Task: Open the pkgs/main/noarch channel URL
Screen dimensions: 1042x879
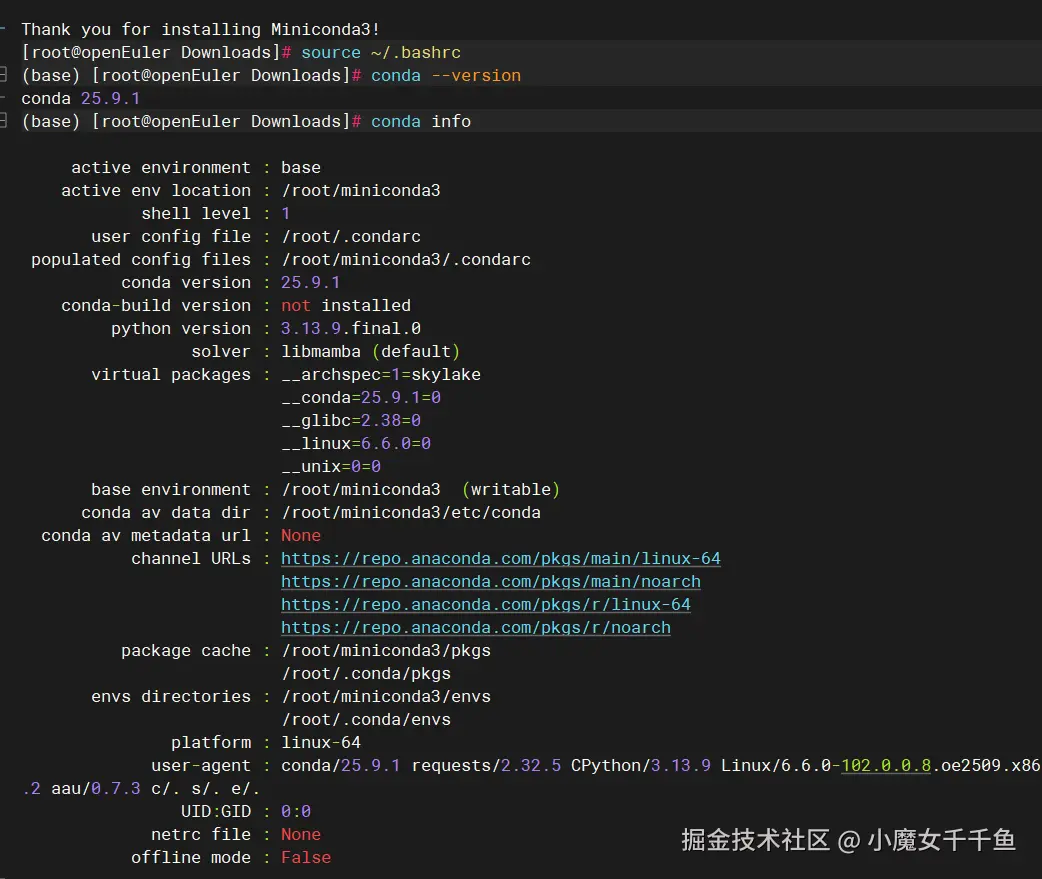Action: 490,581
